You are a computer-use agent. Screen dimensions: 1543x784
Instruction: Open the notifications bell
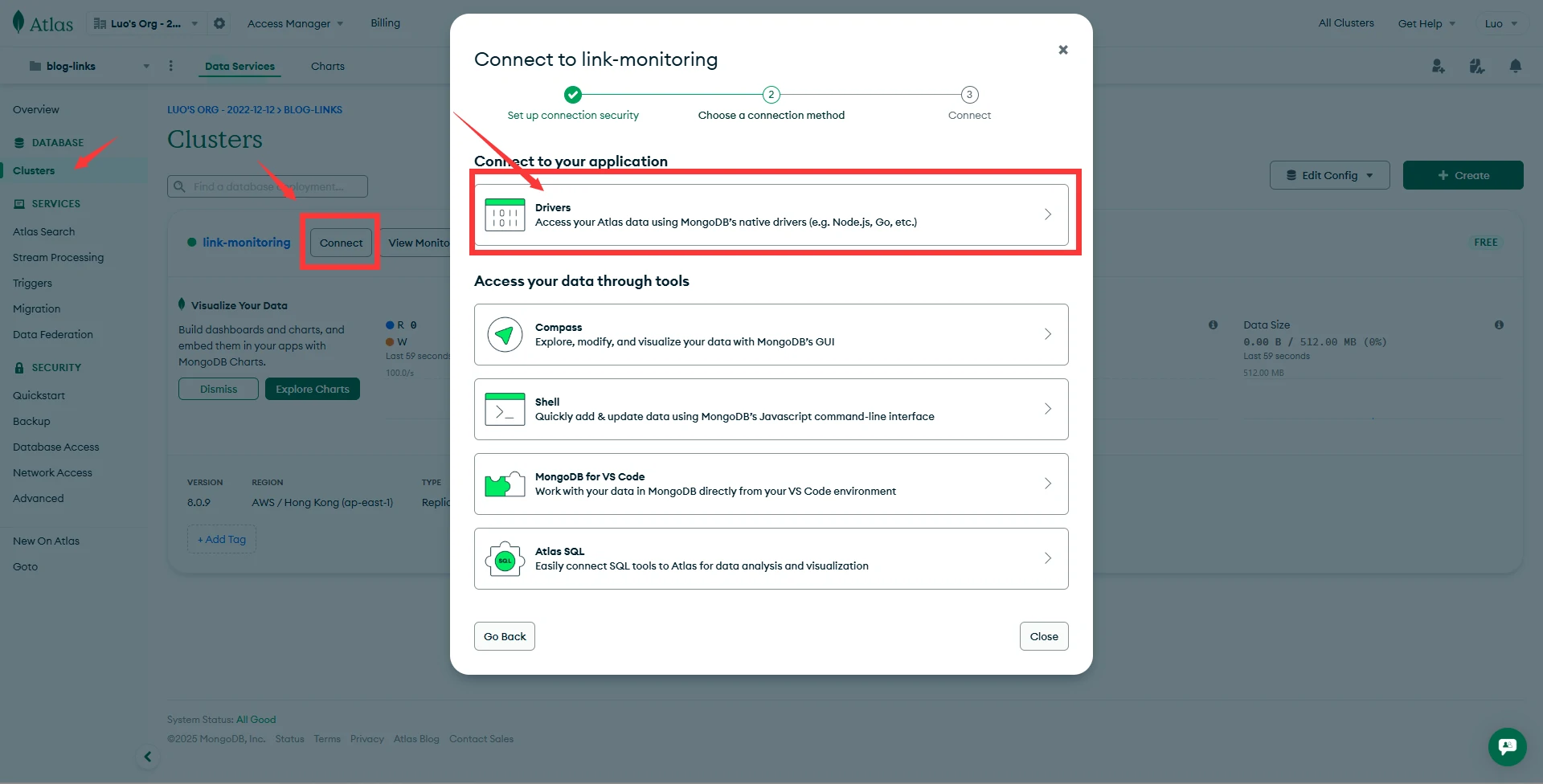click(x=1515, y=66)
